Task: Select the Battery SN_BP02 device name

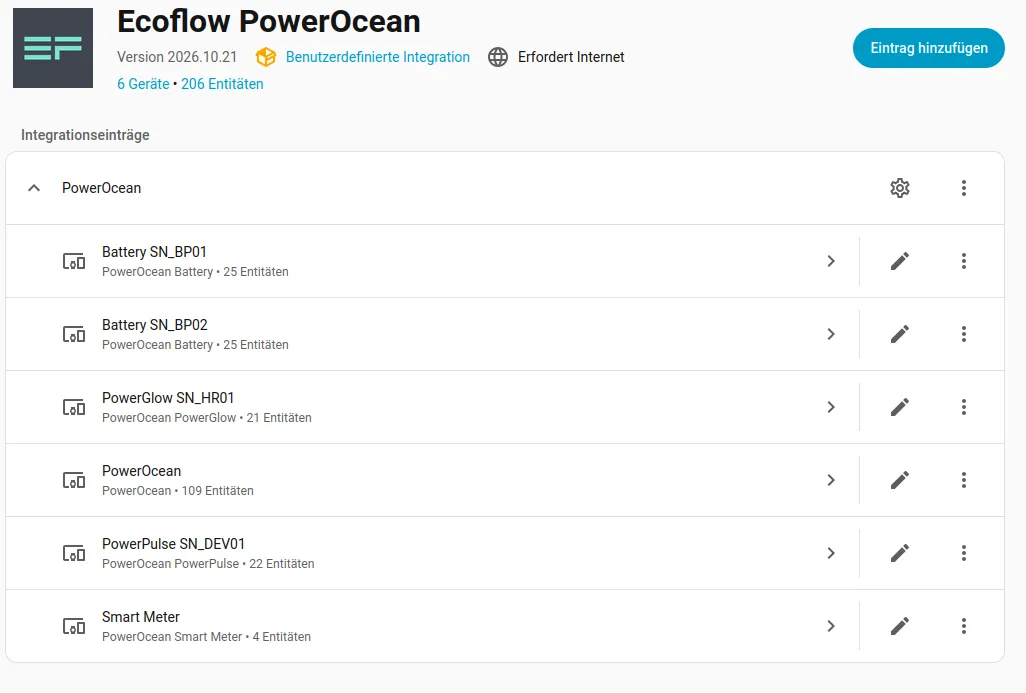Action: (154, 325)
